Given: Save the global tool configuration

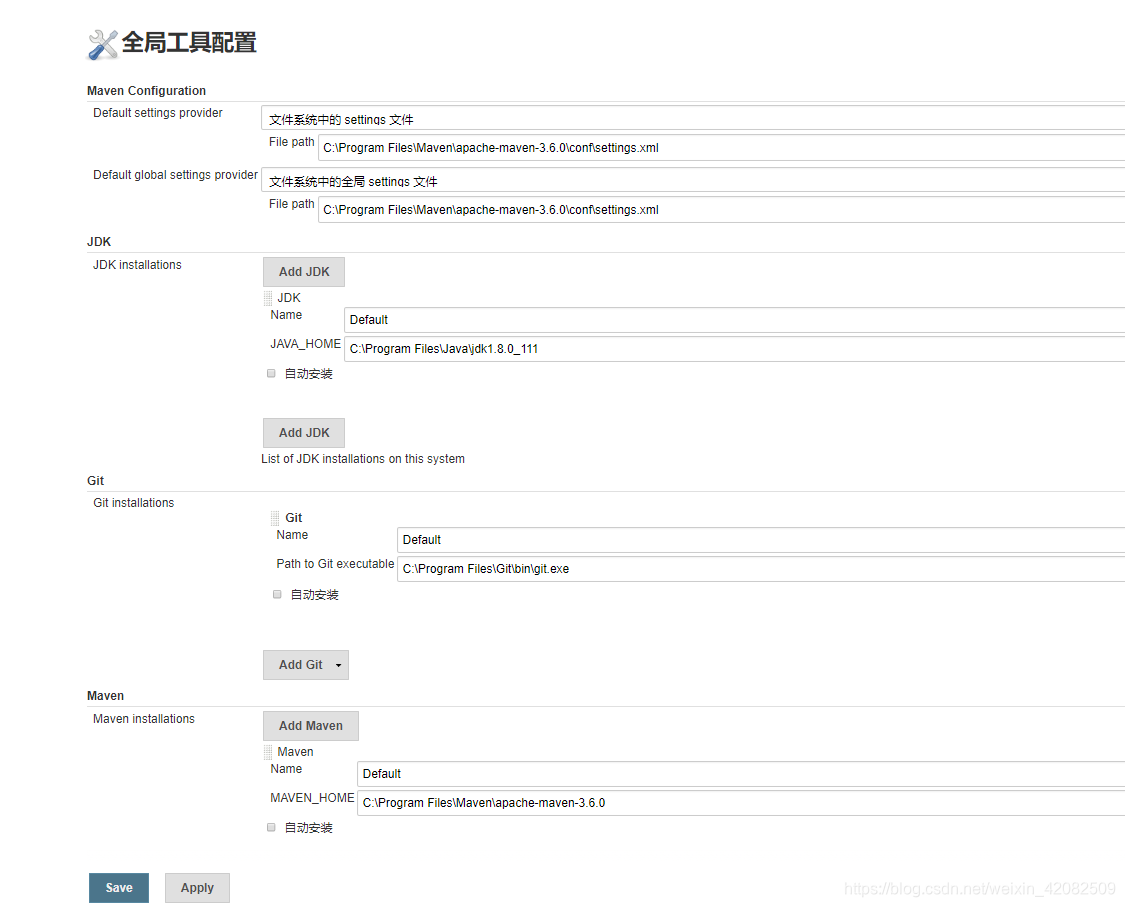Looking at the screenshot, I should tap(119, 888).
